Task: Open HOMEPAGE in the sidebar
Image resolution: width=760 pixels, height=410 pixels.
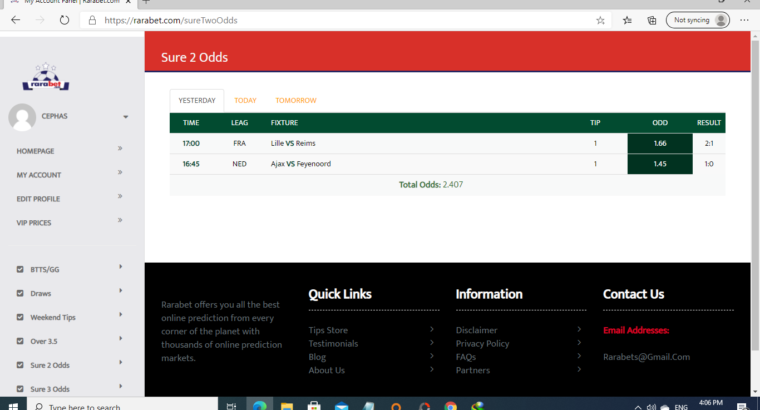Action: [35, 151]
